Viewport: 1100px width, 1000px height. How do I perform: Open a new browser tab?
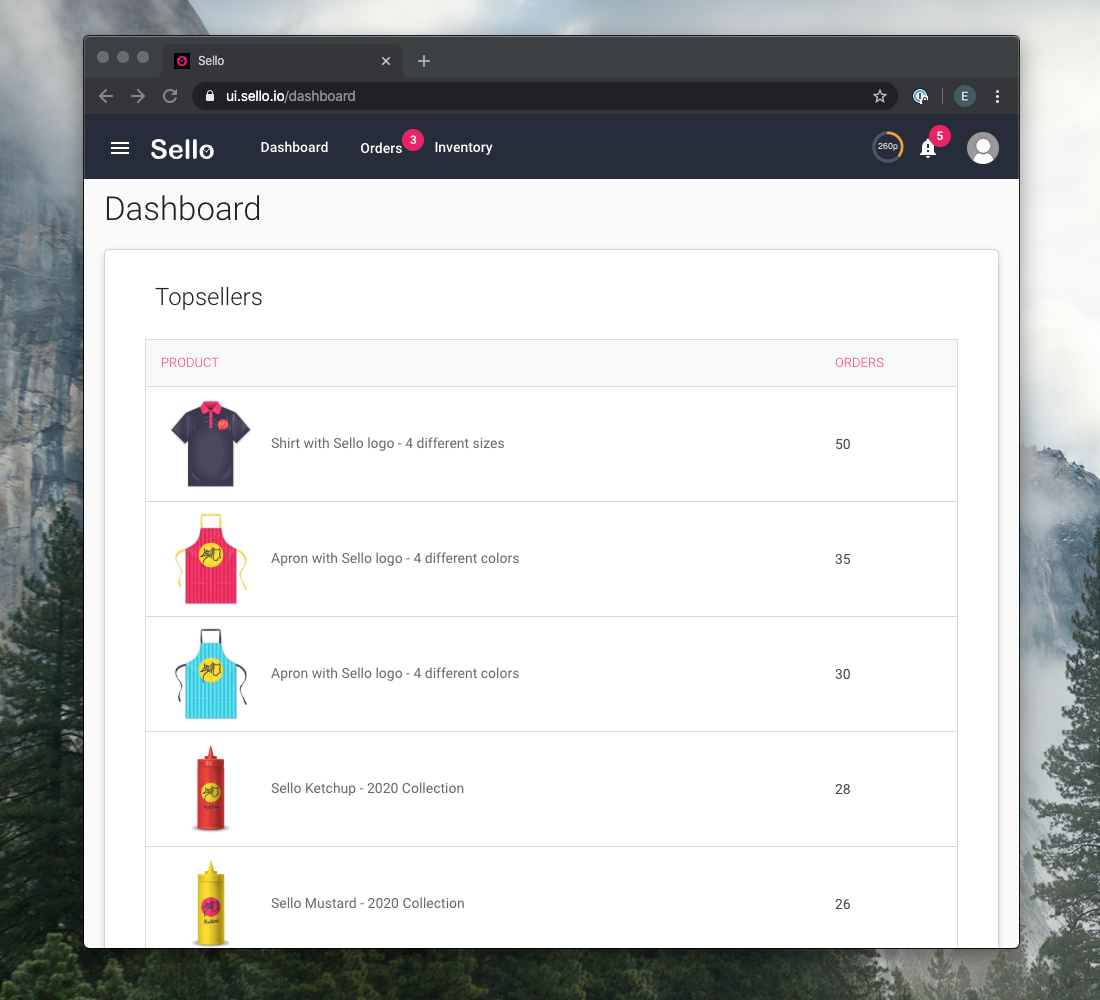(424, 61)
